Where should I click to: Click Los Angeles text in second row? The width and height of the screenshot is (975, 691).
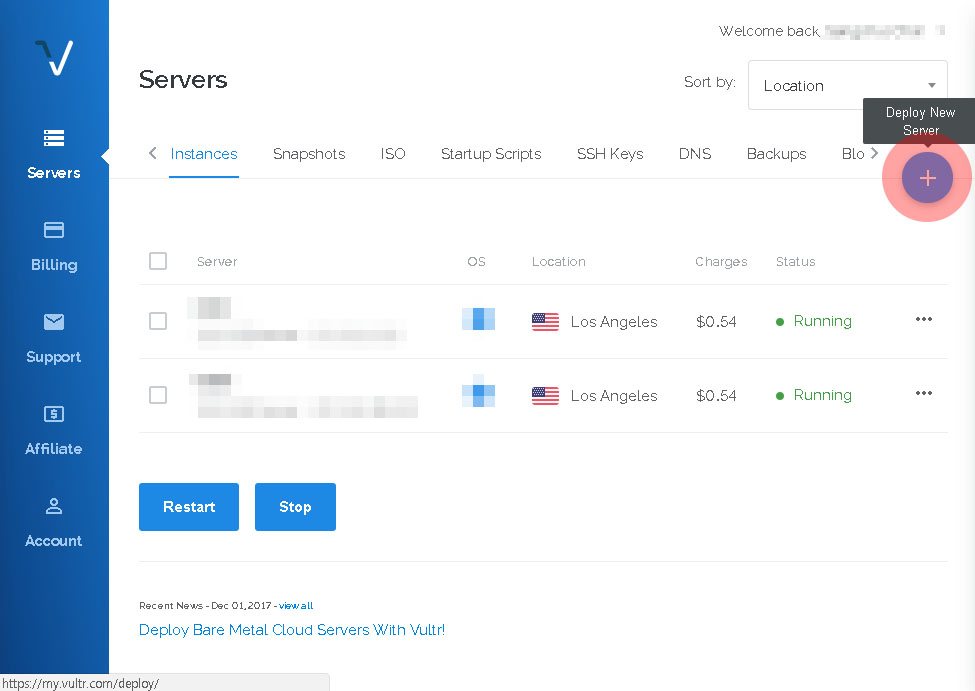614,396
